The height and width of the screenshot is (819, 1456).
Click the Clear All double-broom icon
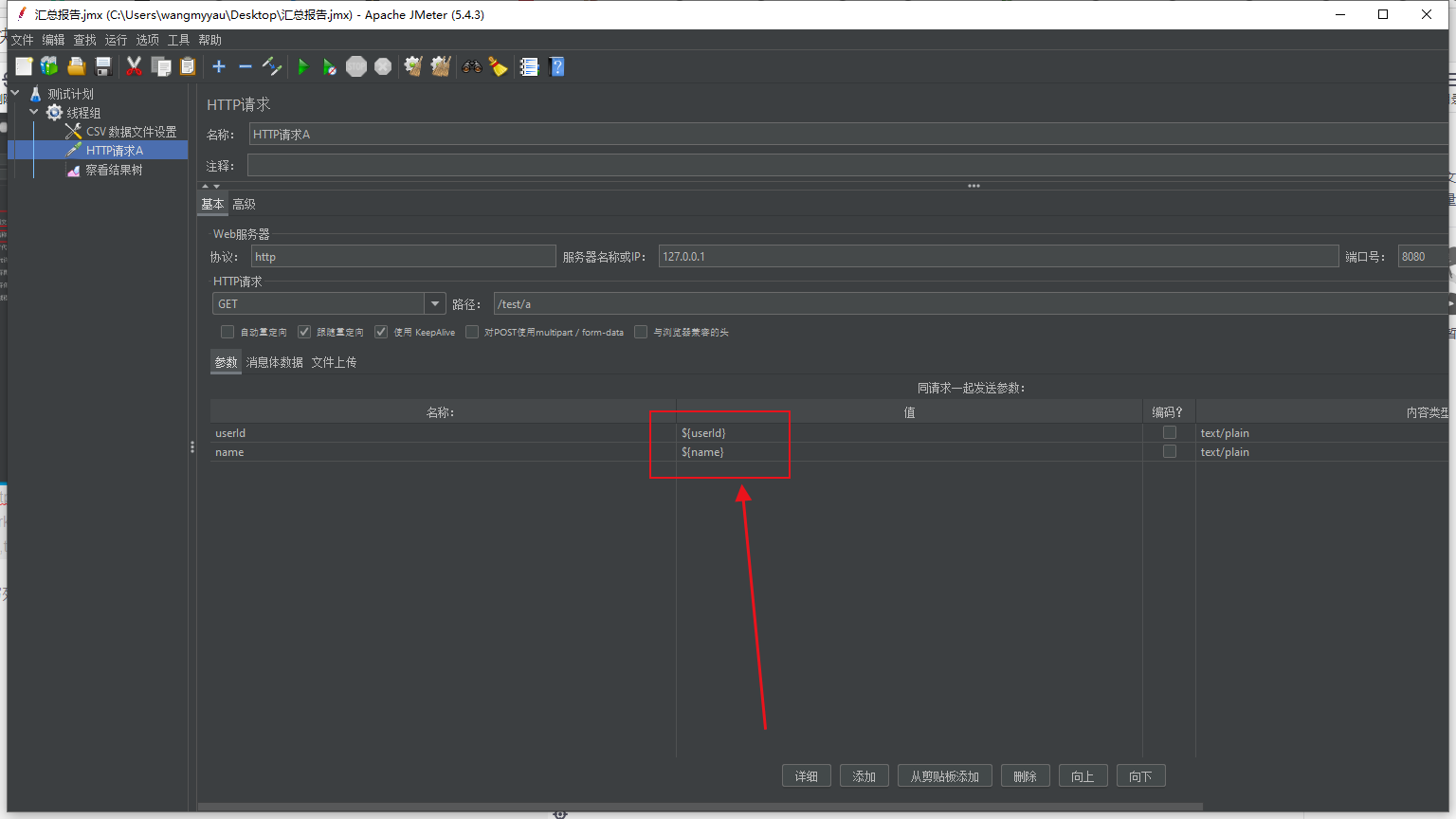(441, 66)
